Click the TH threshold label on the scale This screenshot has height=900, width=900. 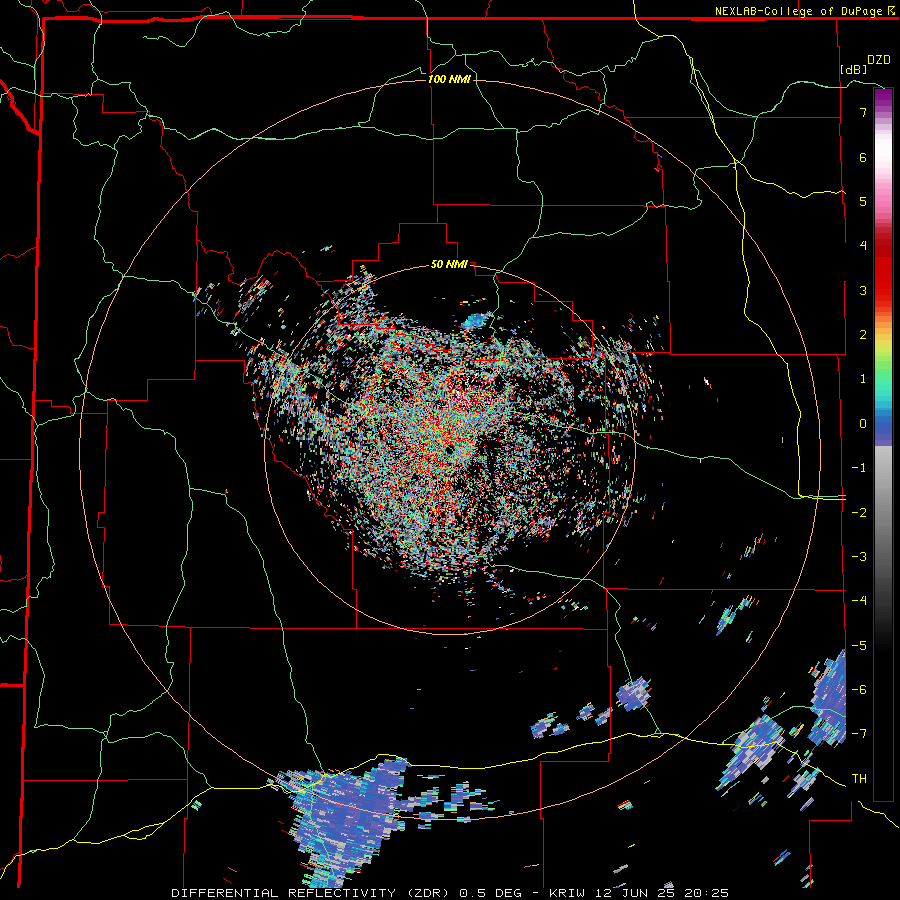tap(859, 779)
